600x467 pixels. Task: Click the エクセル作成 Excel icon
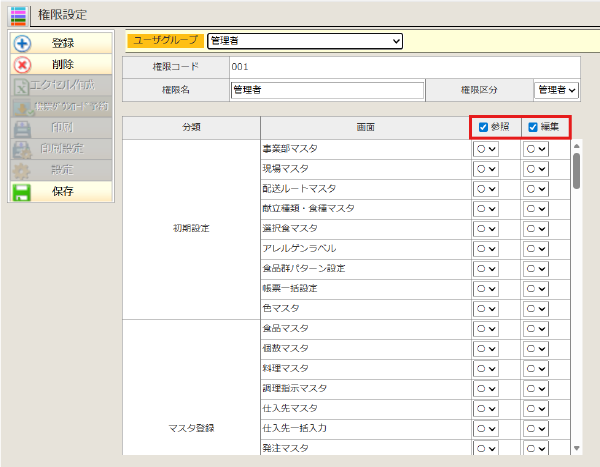22,86
